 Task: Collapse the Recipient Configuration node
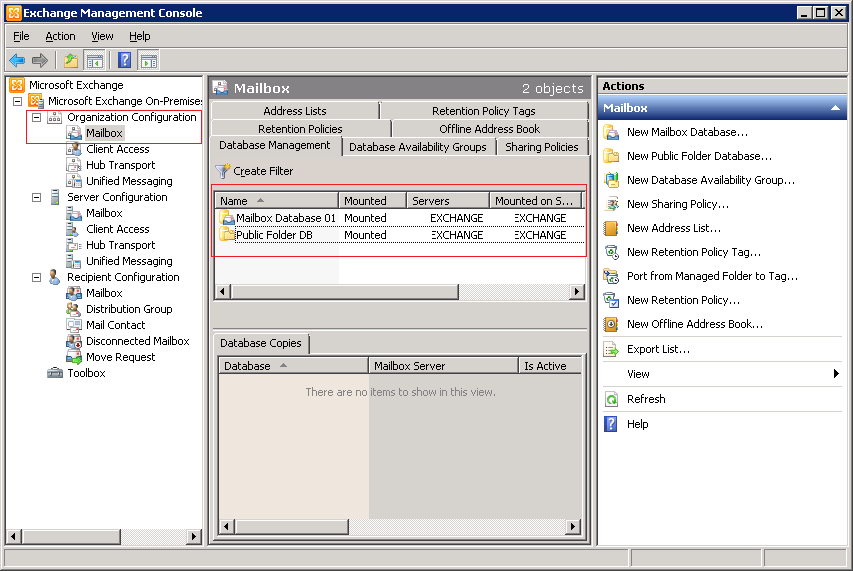tap(36, 277)
